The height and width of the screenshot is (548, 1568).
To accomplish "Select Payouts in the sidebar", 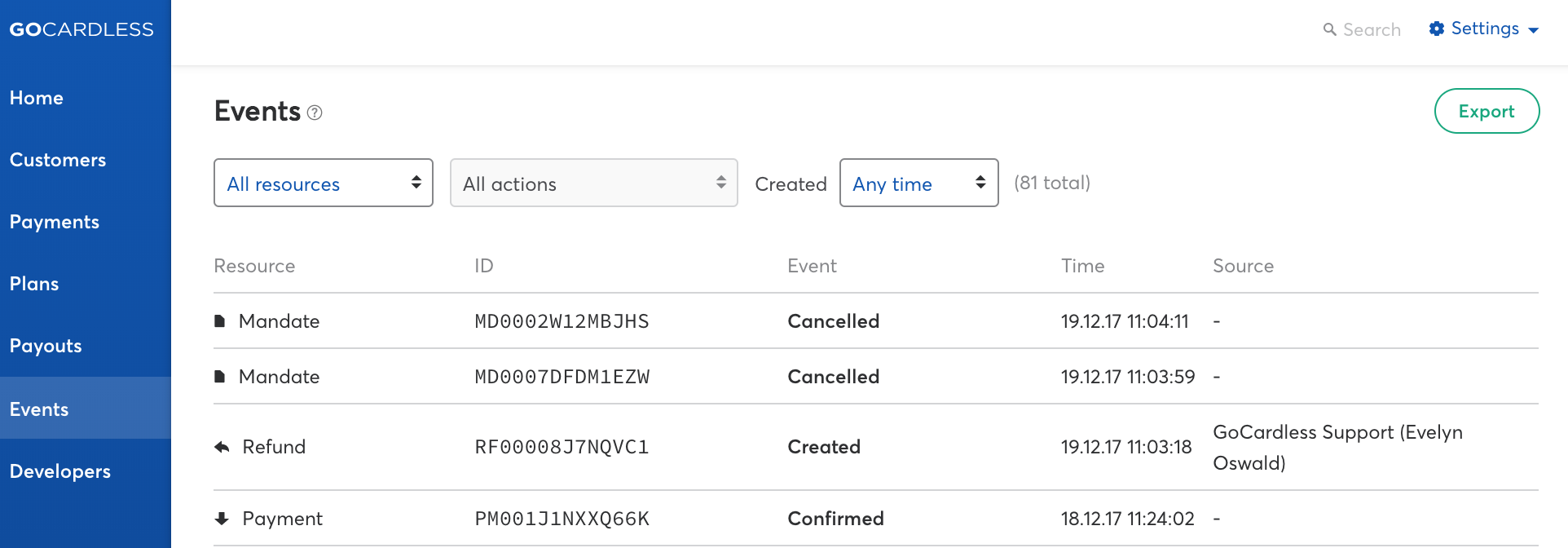I will [46, 346].
